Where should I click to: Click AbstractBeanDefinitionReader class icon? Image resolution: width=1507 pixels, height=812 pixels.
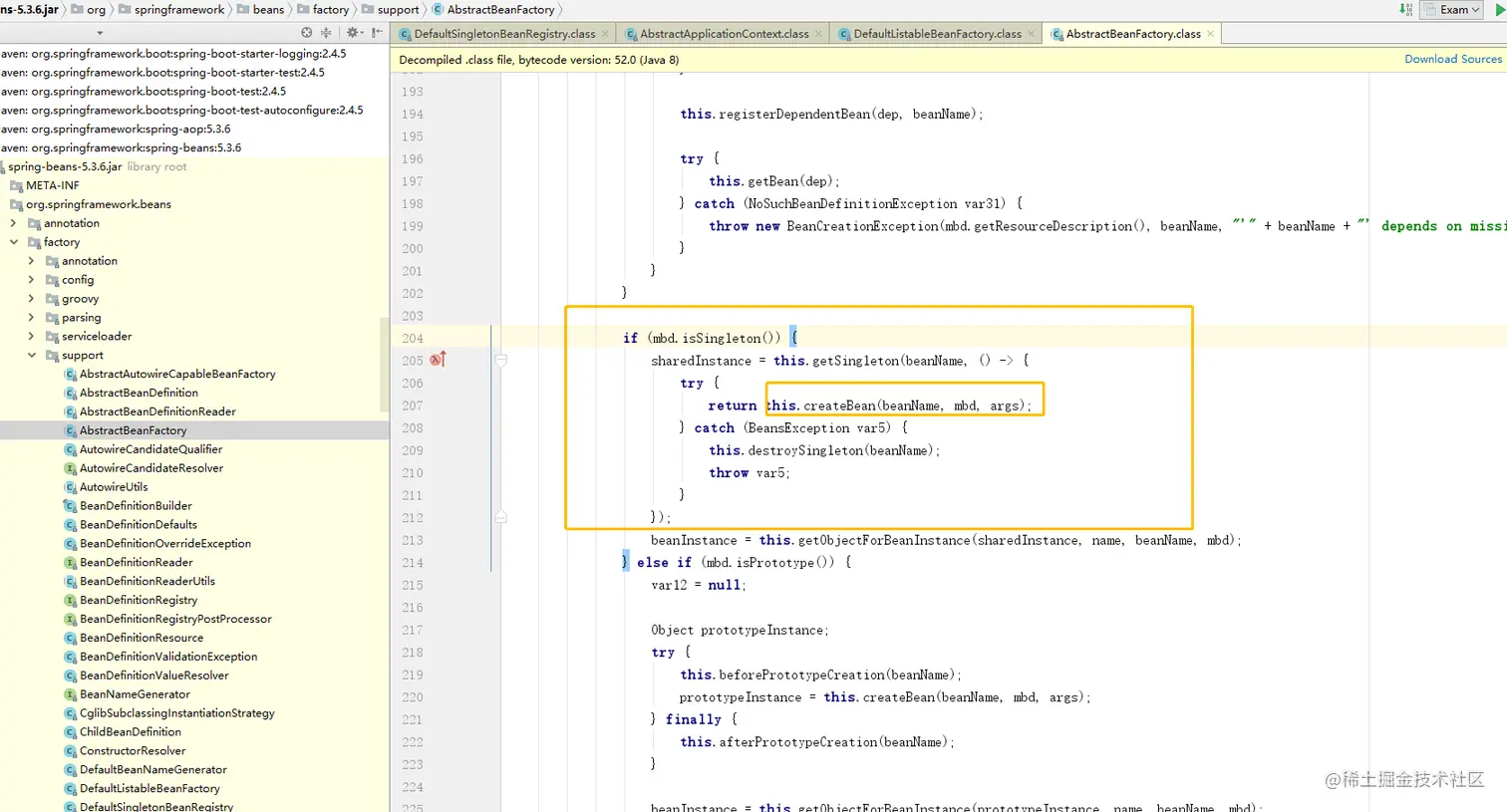(71, 412)
